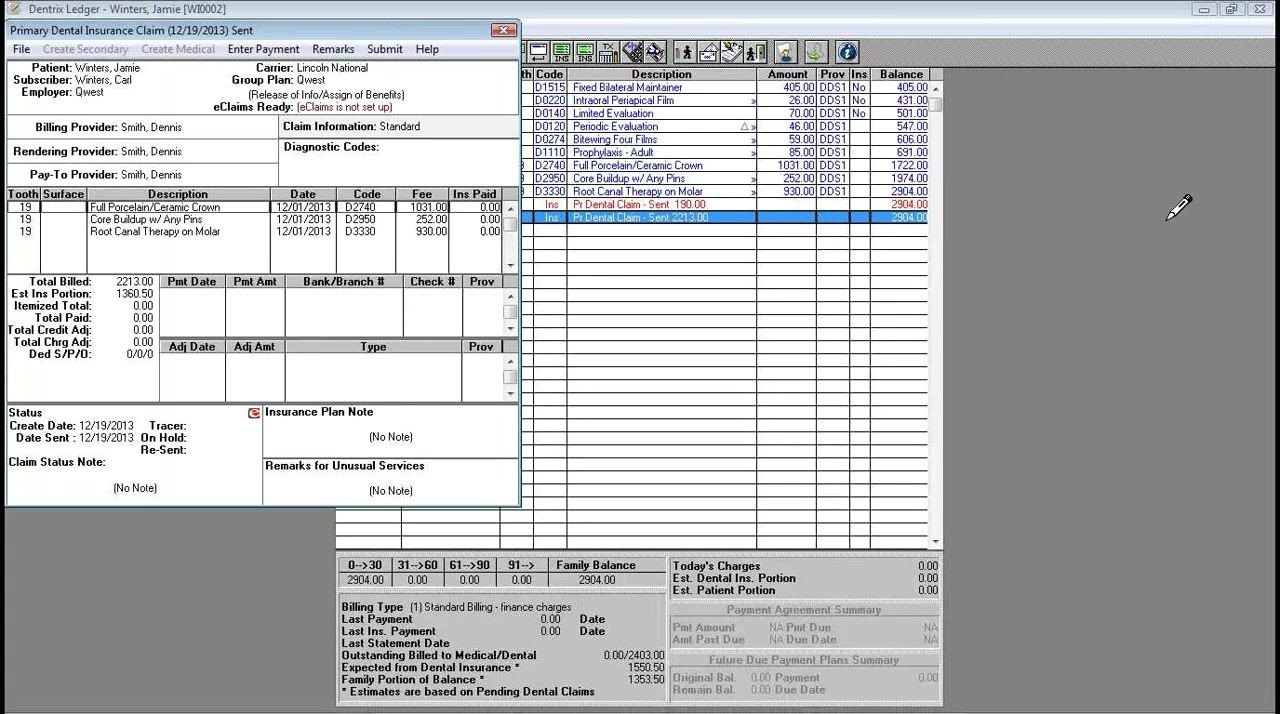Select the highlighted Pr Dental Claim - Sent 2213.00 row
The height and width of the screenshot is (714, 1280).
(726, 217)
